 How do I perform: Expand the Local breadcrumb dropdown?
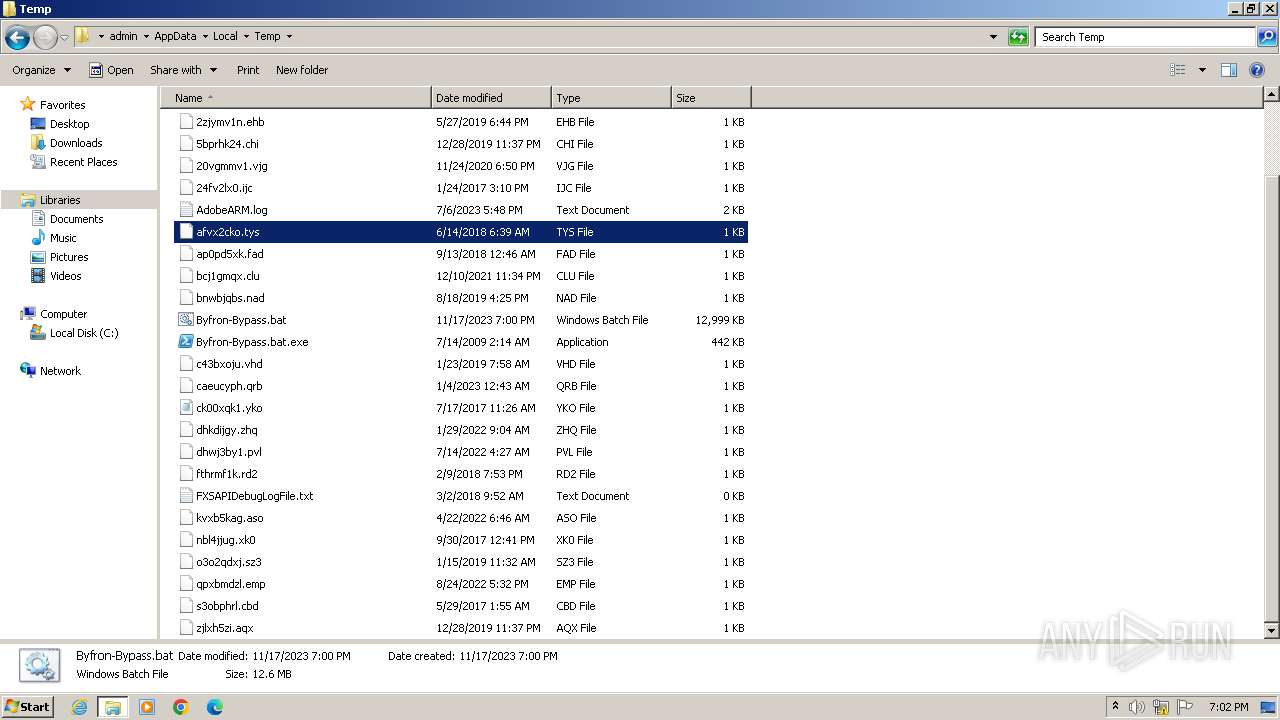click(245, 37)
